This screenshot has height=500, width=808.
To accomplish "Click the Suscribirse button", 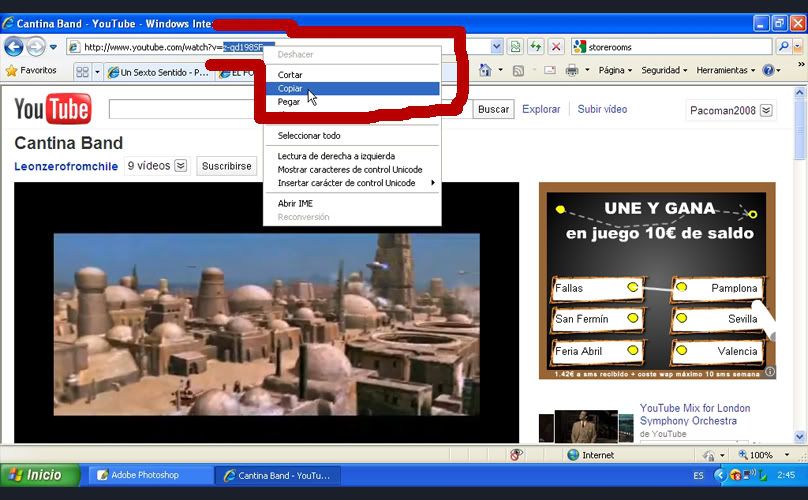I will point(226,166).
